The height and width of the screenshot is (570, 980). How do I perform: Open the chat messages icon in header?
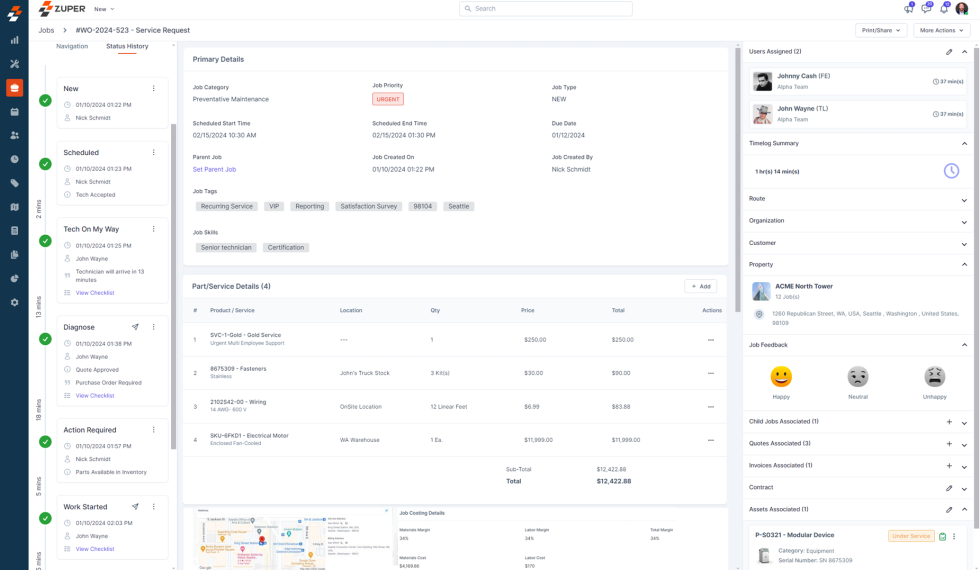pyautogui.click(x=925, y=9)
